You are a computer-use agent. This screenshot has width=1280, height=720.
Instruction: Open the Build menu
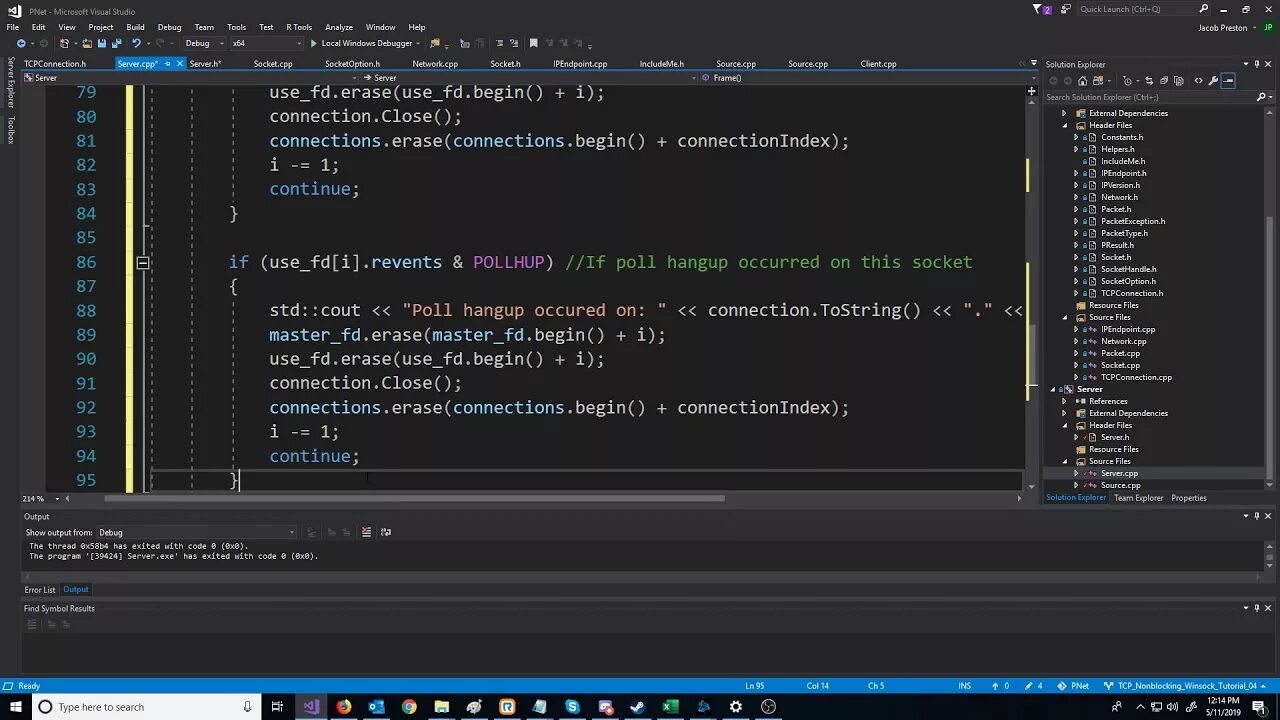135,27
